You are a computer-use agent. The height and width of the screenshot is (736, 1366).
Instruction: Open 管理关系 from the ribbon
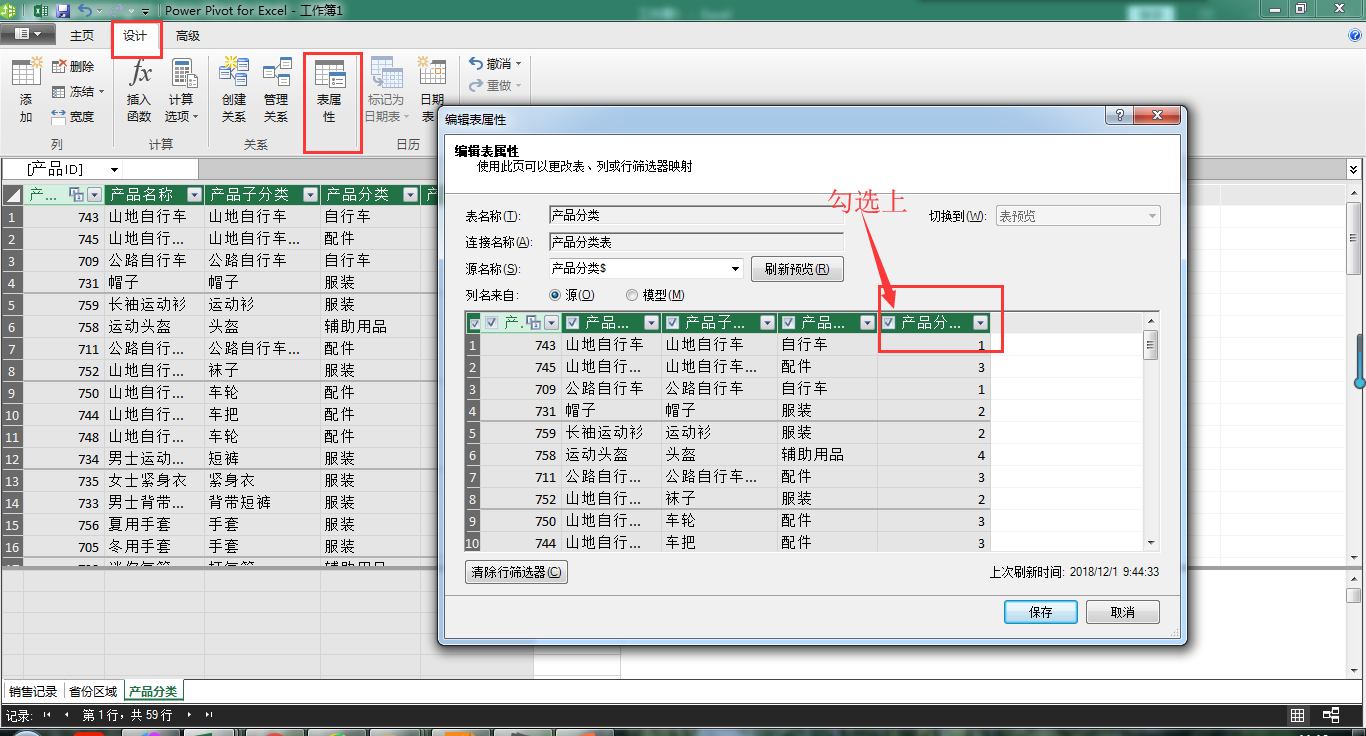click(x=276, y=92)
